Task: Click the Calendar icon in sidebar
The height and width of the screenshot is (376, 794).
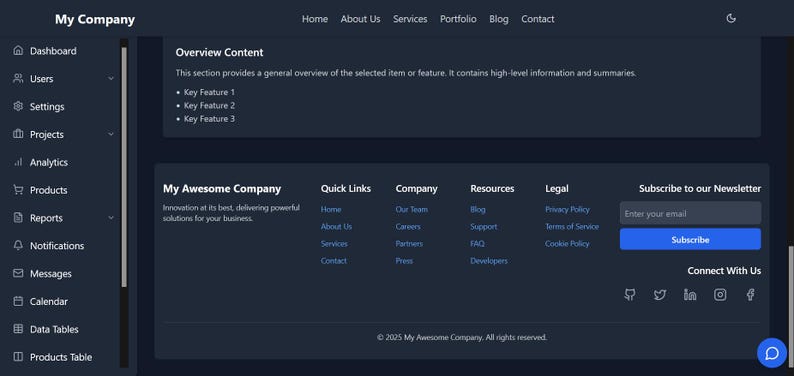Action: click(x=18, y=301)
